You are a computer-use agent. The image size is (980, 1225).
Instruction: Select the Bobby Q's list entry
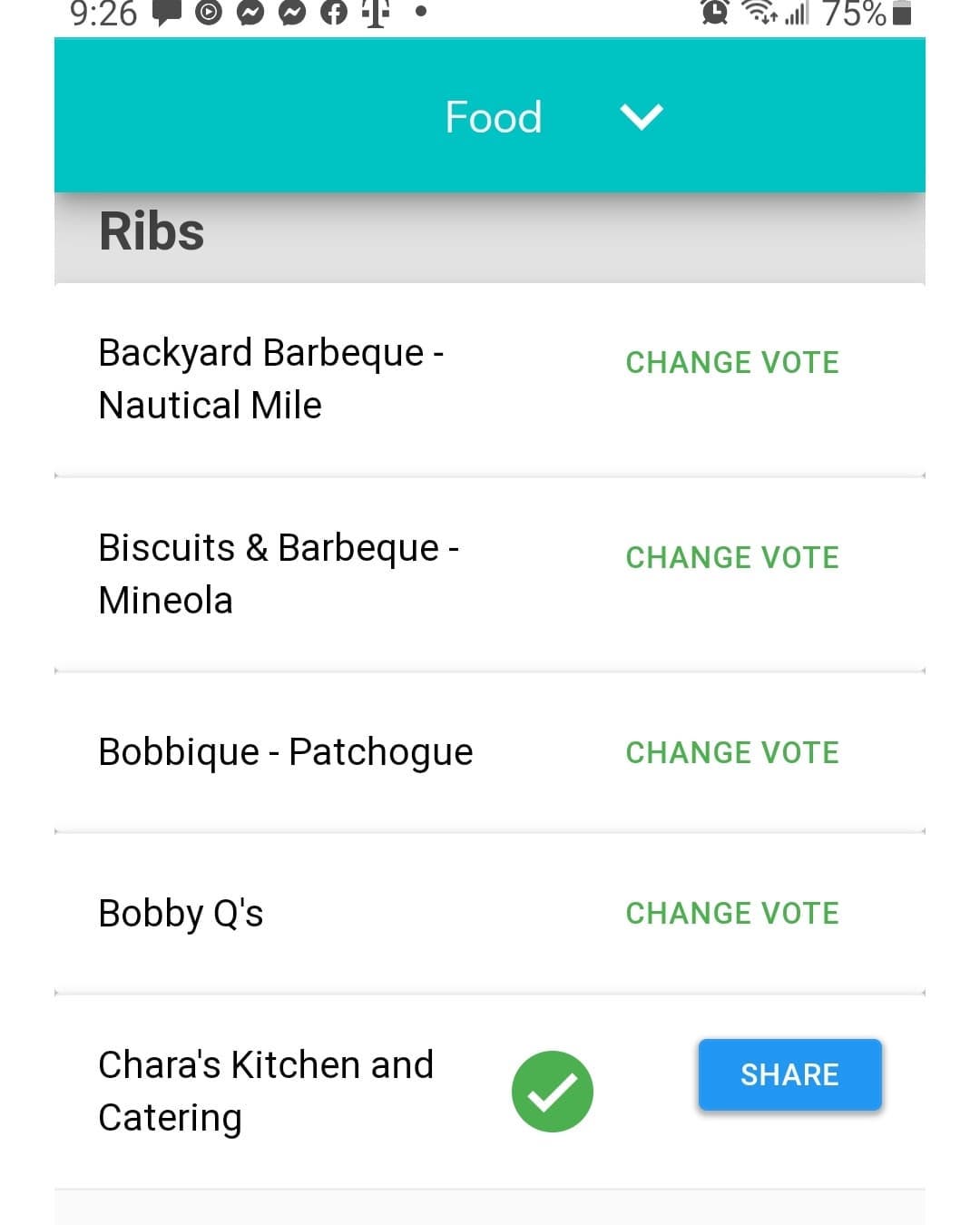pos(181,913)
